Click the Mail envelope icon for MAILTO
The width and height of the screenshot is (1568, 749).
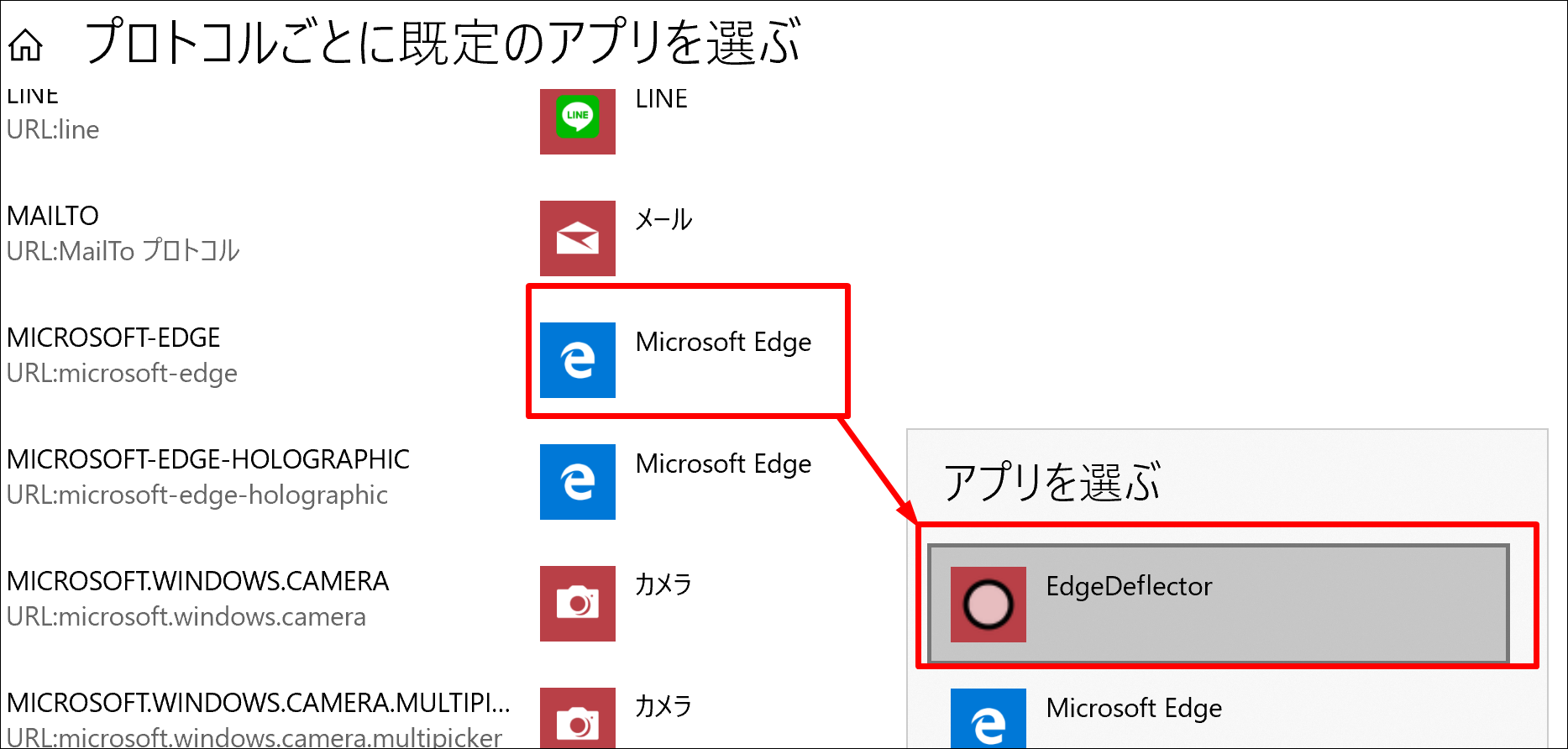pos(578,238)
